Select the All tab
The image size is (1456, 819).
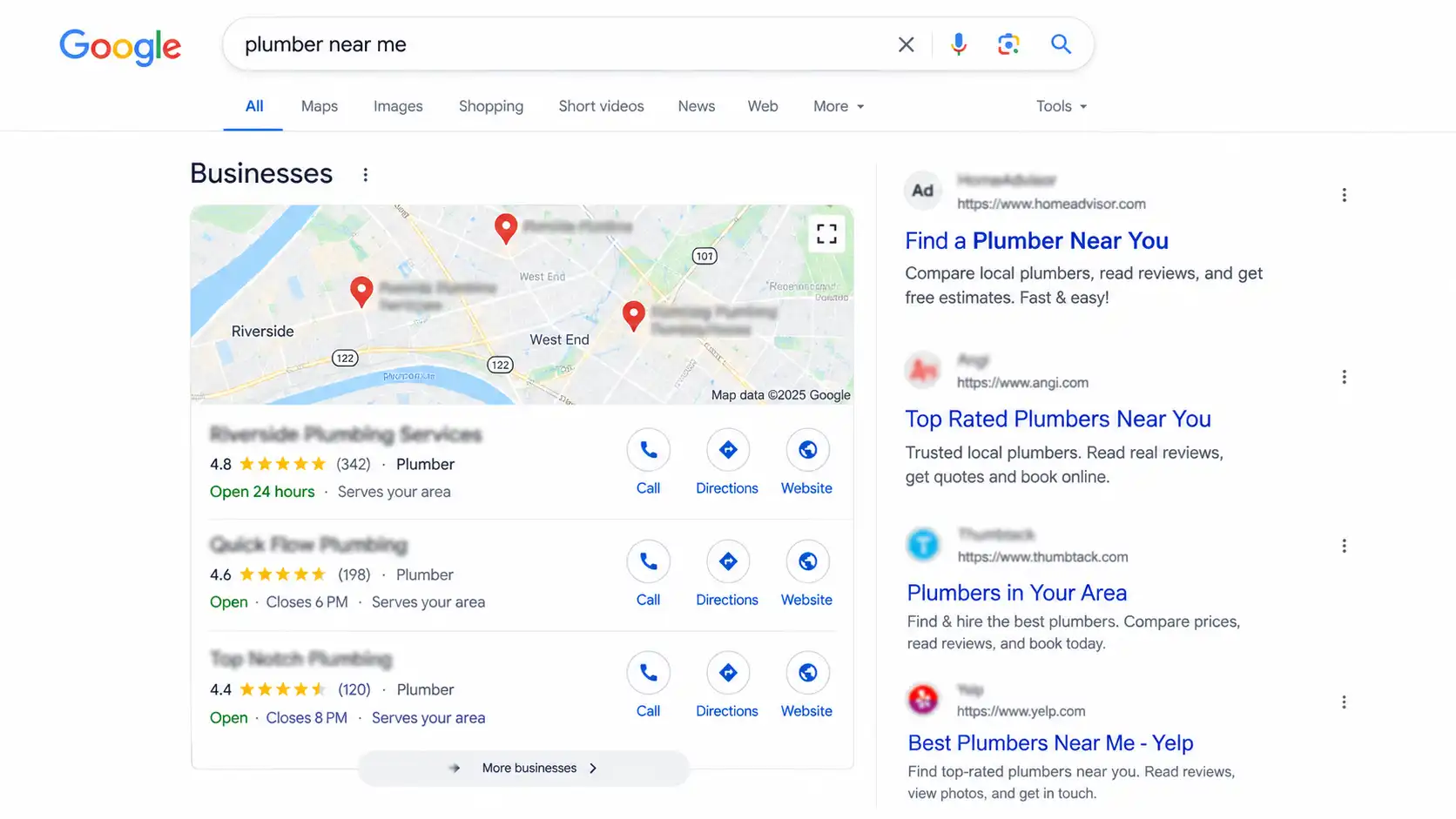pyautogui.click(x=254, y=106)
